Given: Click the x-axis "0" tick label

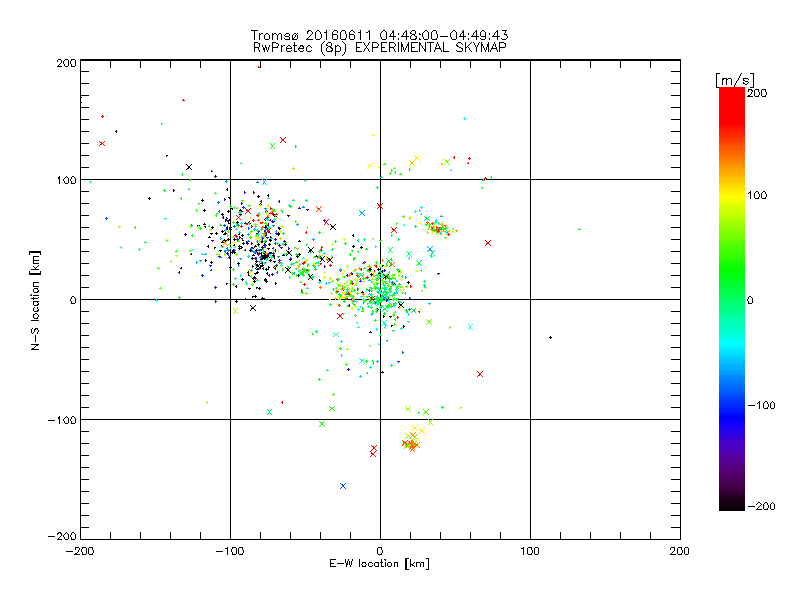Looking at the screenshot, I should [x=380, y=551].
